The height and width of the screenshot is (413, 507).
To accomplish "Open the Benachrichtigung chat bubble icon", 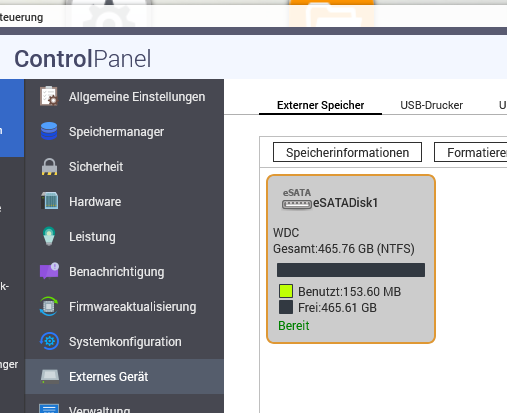I will (x=49, y=271).
